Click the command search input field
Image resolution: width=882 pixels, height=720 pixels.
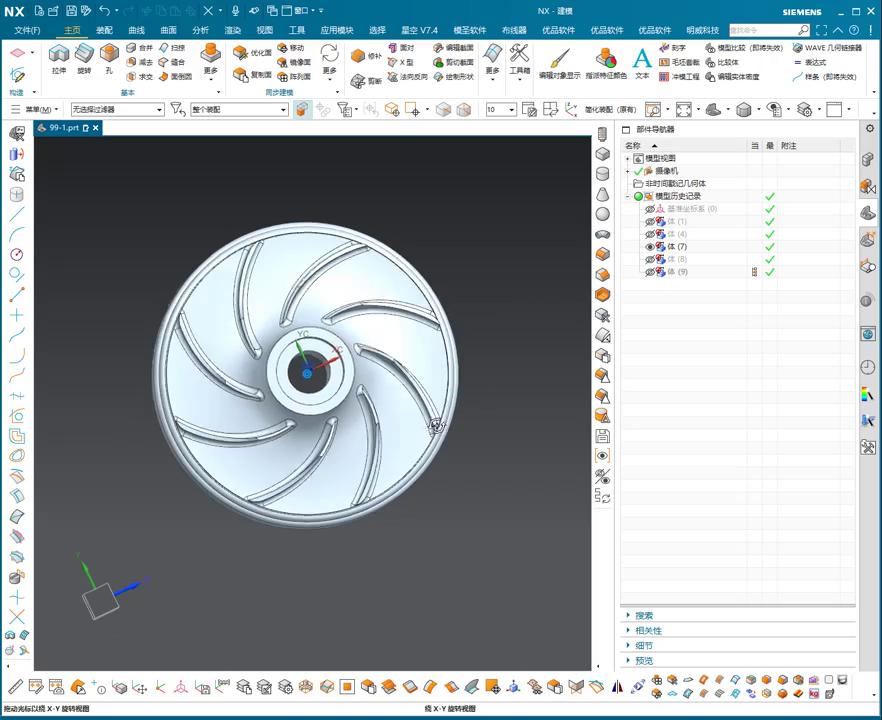pyautogui.click(x=763, y=30)
